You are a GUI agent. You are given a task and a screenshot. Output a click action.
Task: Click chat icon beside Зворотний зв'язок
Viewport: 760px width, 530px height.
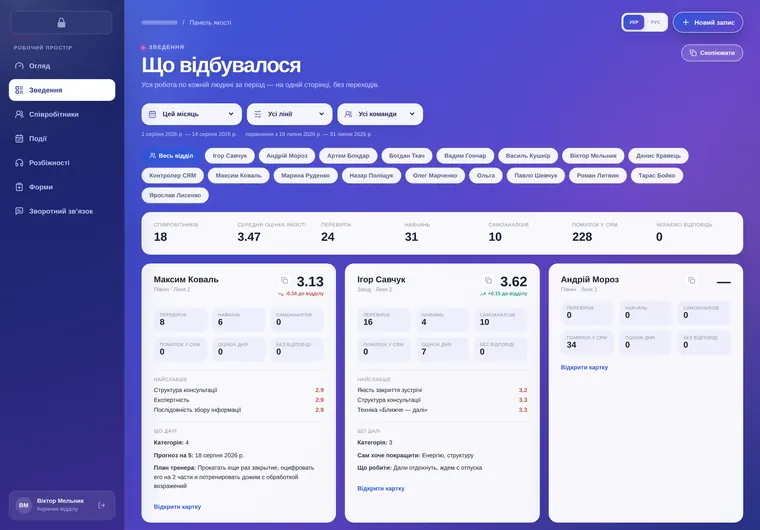click(19, 211)
